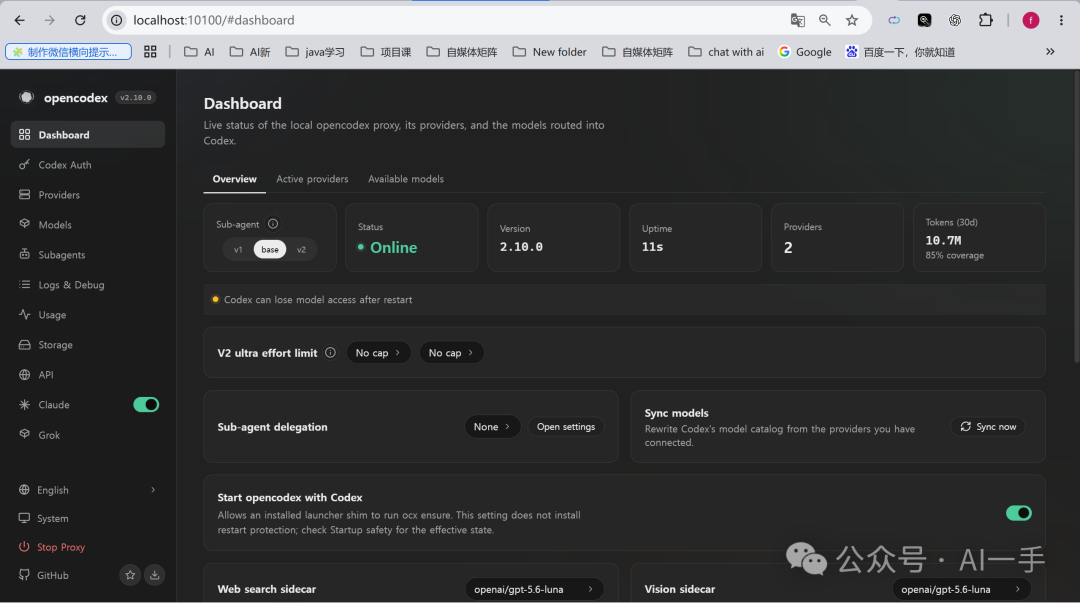Reload the page

pyautogui.click(x=80, y=20)
